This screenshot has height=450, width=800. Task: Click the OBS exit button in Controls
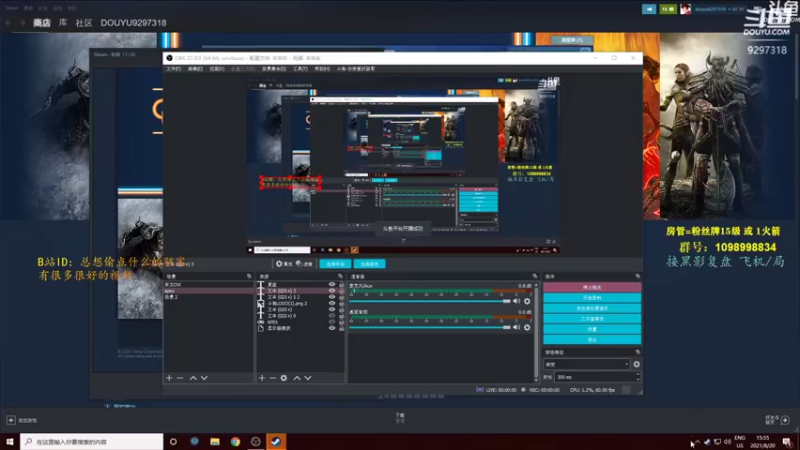click(592, 339)
